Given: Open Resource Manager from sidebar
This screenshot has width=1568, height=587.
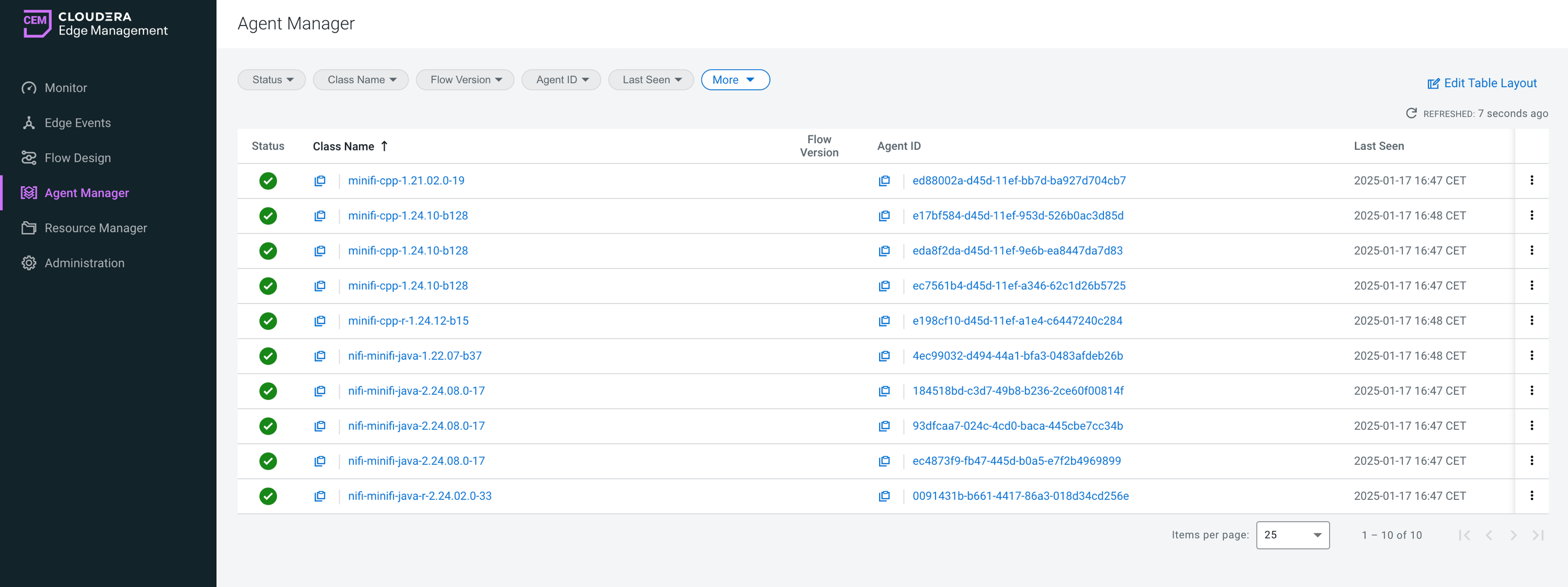Looking at the screenshot, I should pos(96,228).
